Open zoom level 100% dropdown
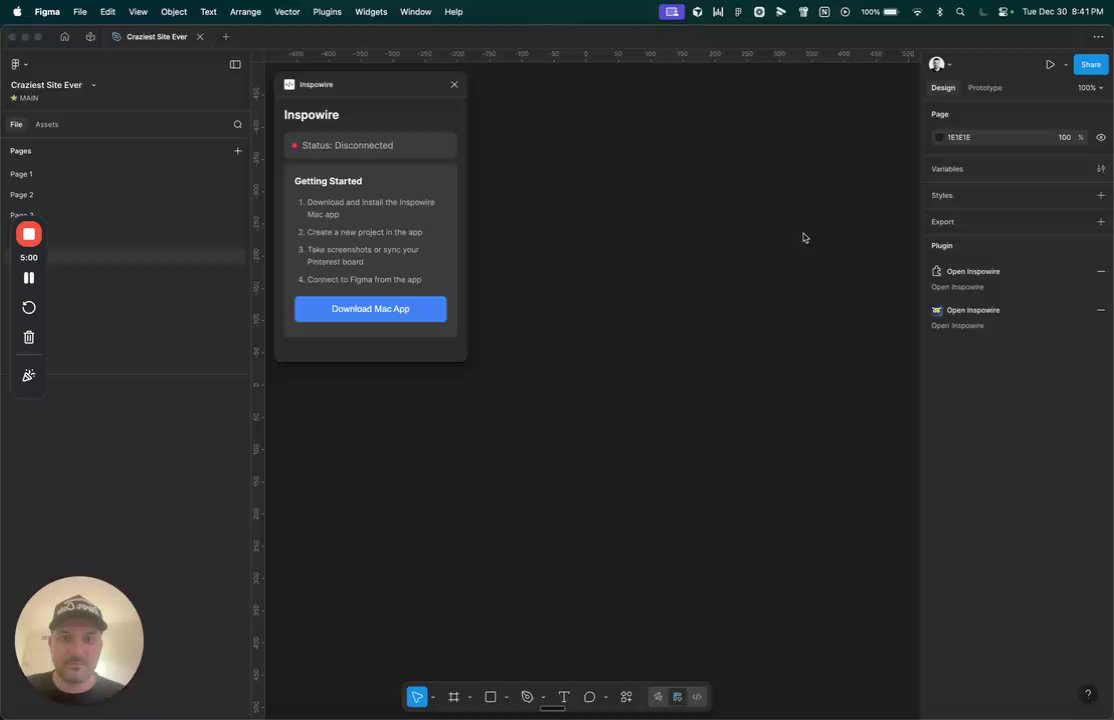This screenshot has width=1114, height=720. click(x=1090, y=88)
